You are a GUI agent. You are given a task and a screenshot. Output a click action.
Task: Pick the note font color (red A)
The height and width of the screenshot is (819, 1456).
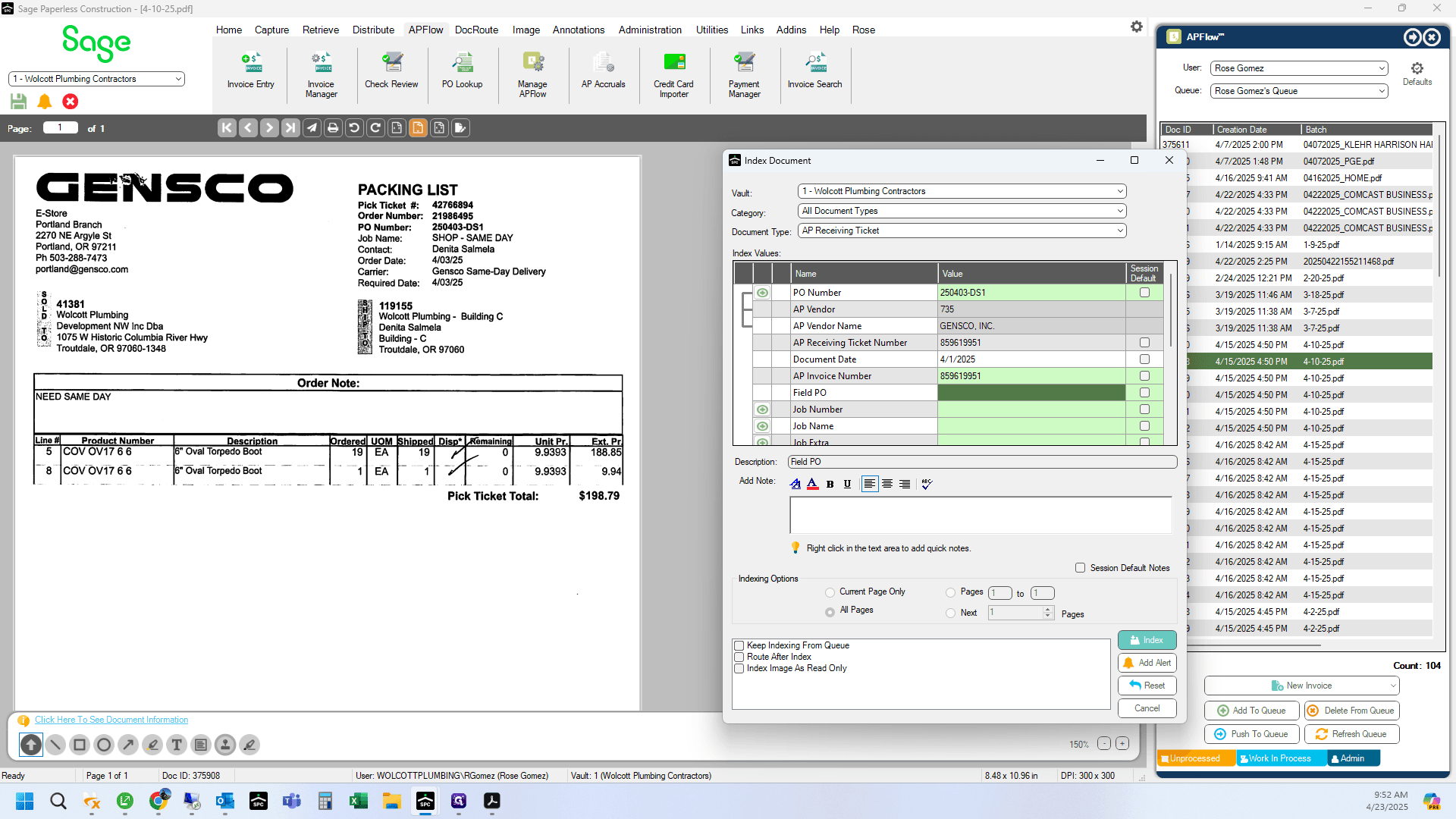[x=813, y=484]
